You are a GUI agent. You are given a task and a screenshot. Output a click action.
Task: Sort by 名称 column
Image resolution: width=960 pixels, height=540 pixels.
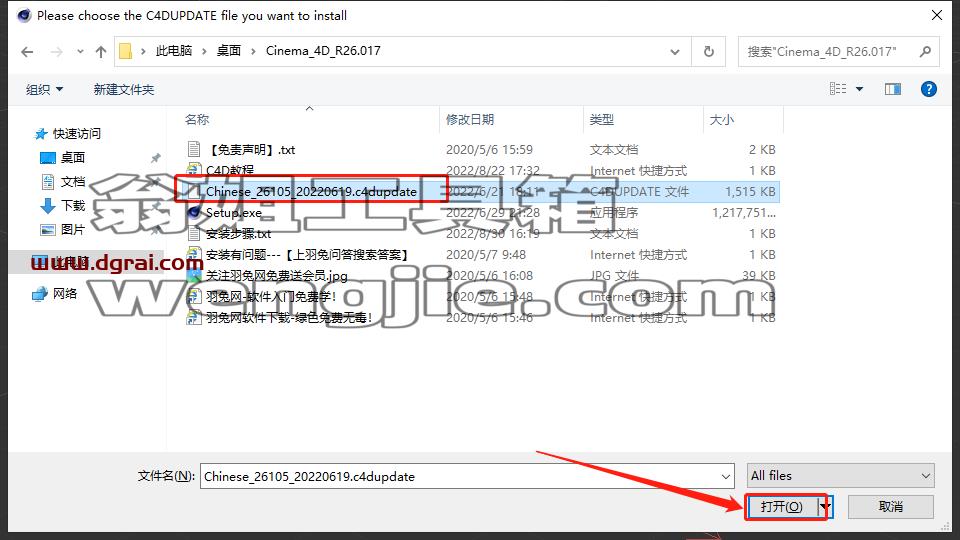pyautogui.click(x=197, y=119)
